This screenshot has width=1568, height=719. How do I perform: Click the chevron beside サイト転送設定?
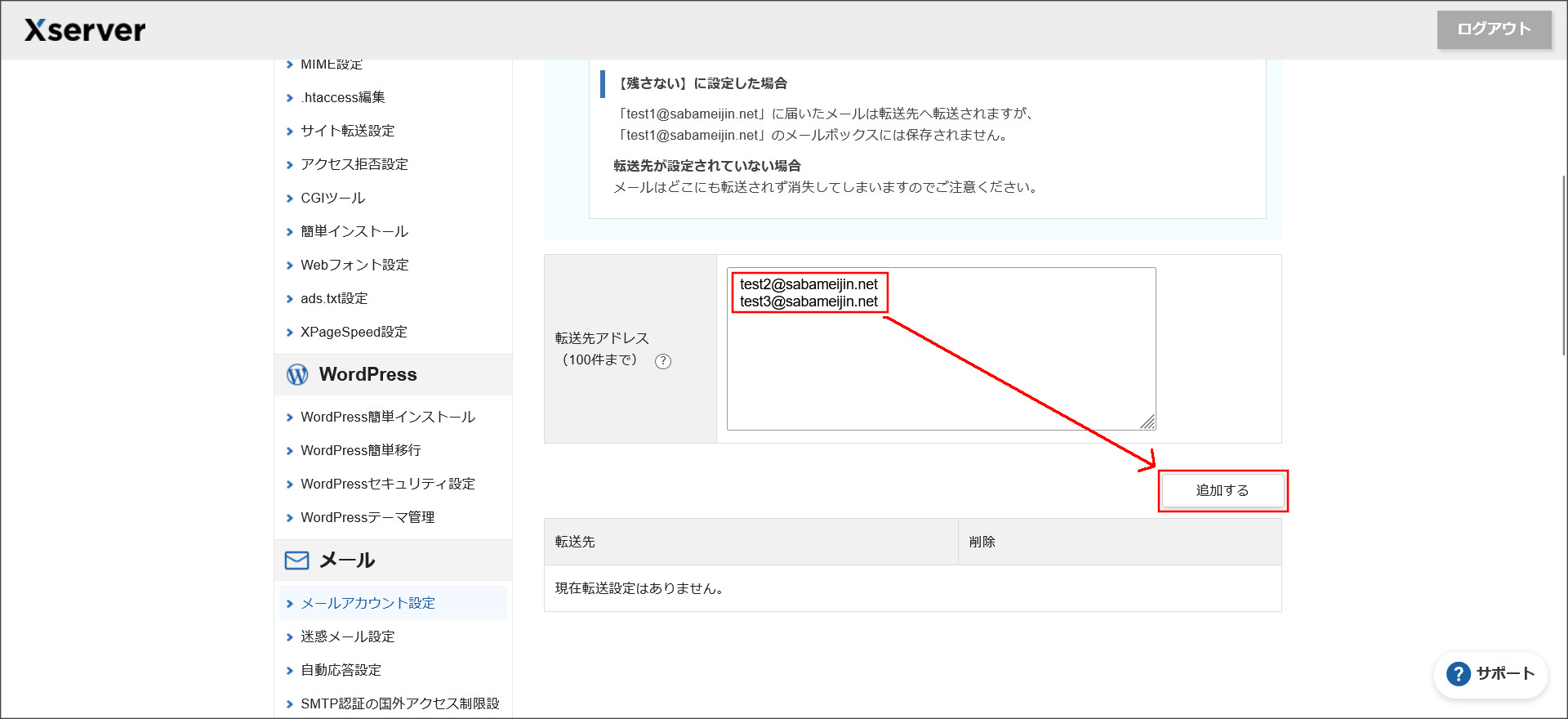289,132
